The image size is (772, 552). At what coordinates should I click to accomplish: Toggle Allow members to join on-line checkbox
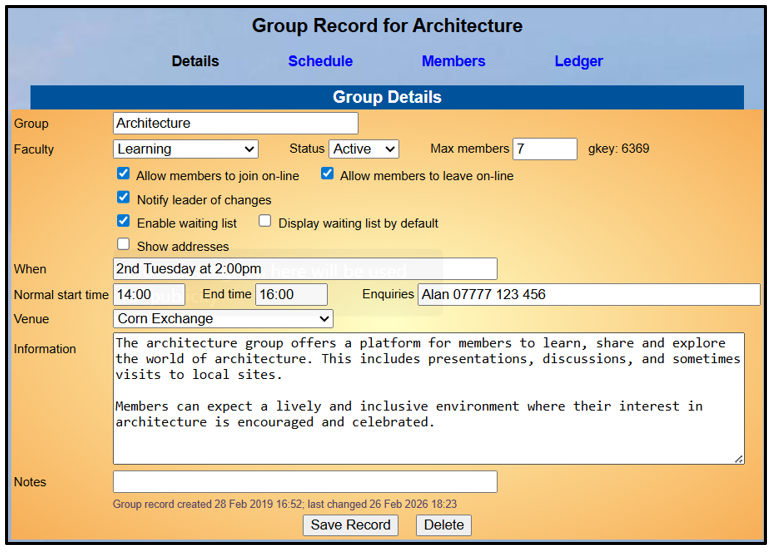click(x=123, y=174)
